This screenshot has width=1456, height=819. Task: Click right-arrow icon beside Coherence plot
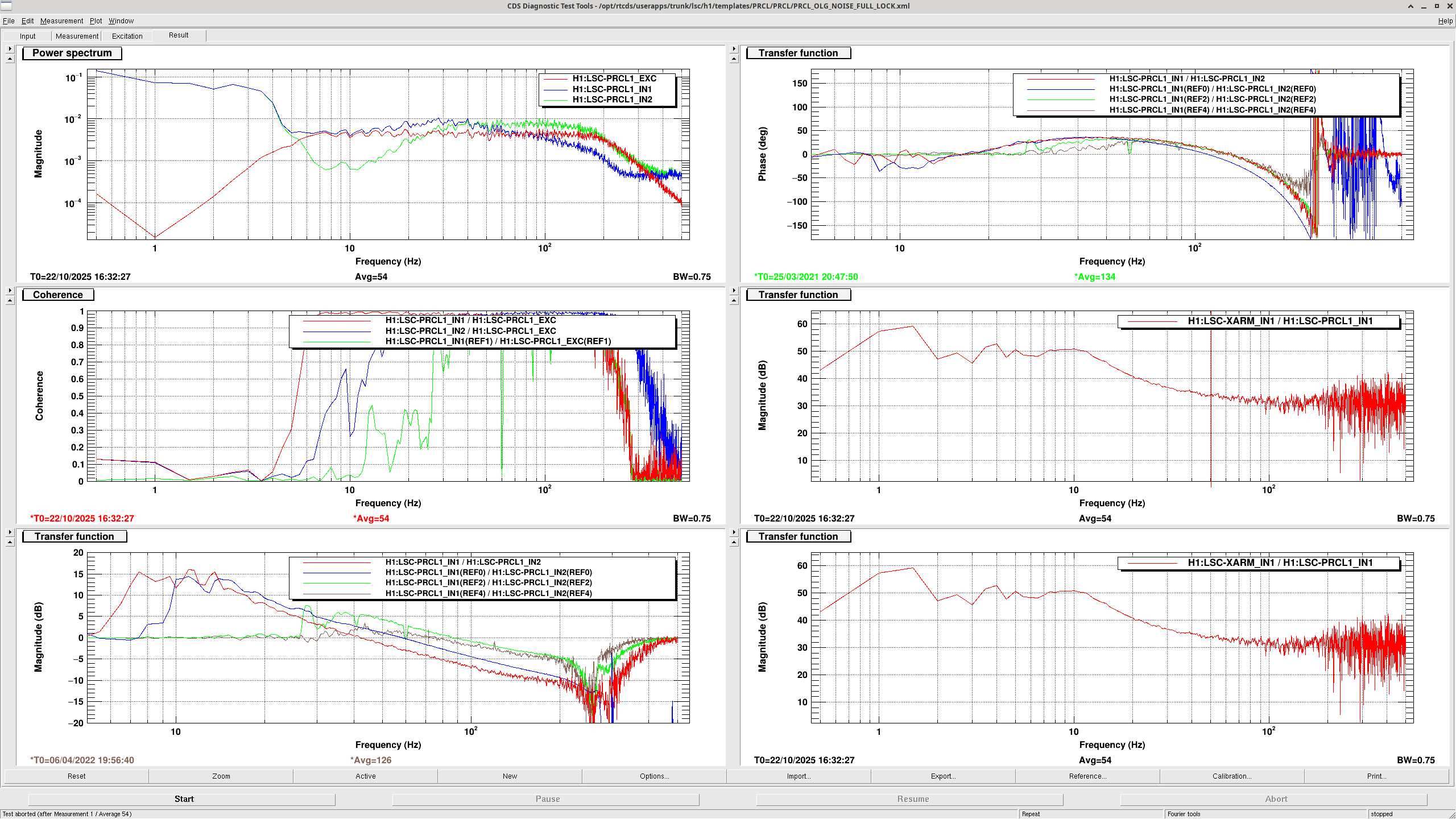pos(10,291)
